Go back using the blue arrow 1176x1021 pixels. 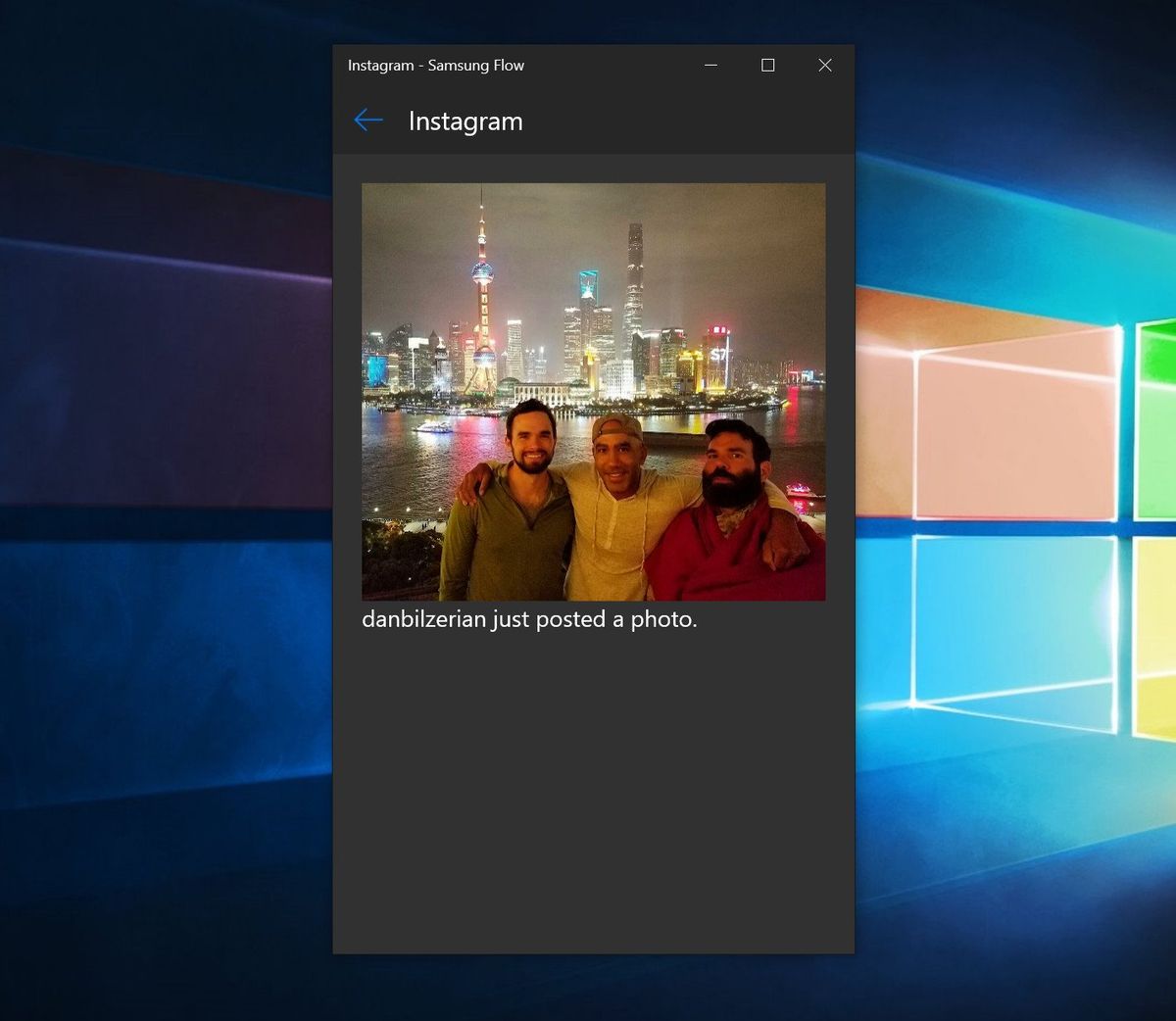(368, 121)
